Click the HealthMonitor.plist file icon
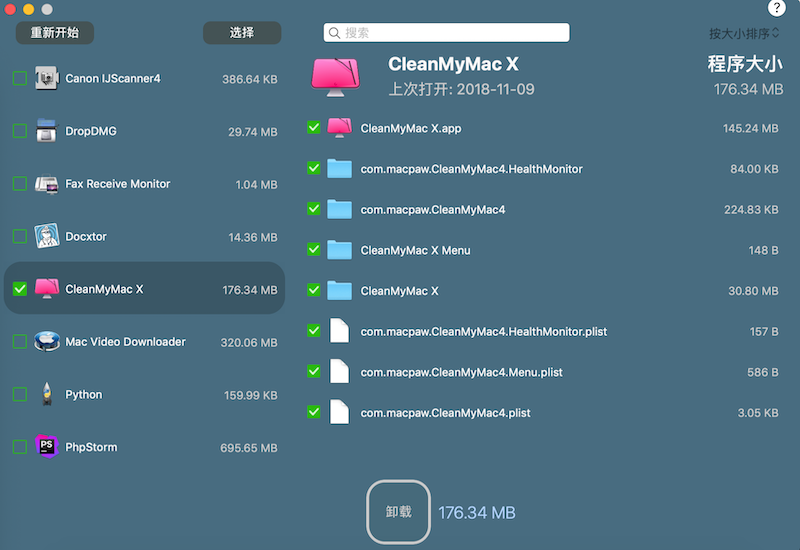The height and width of the screenshot is (550, 800). click(x=339, y=331)
